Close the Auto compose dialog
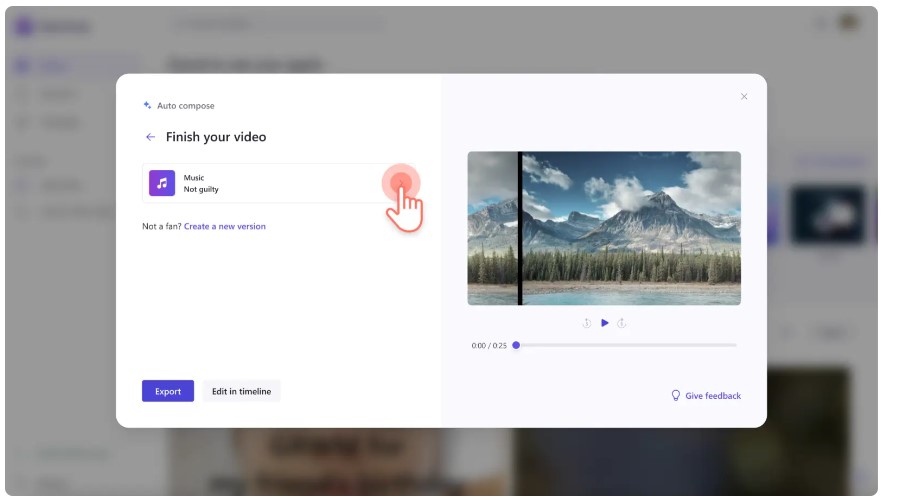Image resolution: width=902 pixels, height=503 pixels. 744,96
